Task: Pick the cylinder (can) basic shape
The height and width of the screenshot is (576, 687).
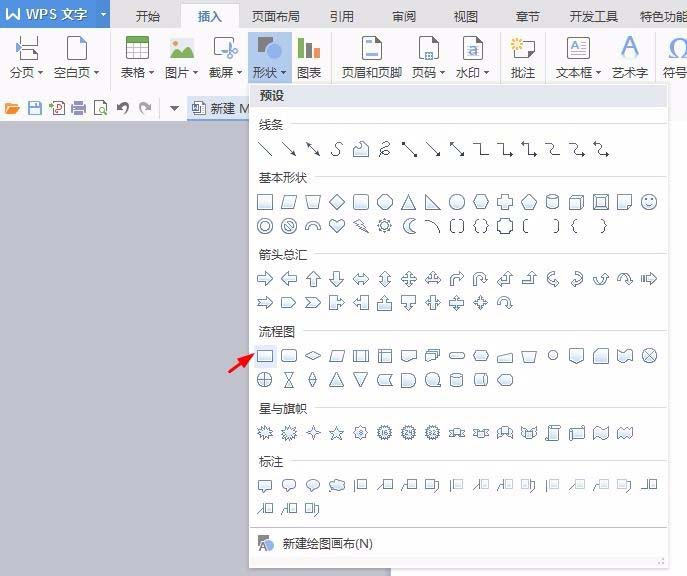Action: click(x=552, y=202)
